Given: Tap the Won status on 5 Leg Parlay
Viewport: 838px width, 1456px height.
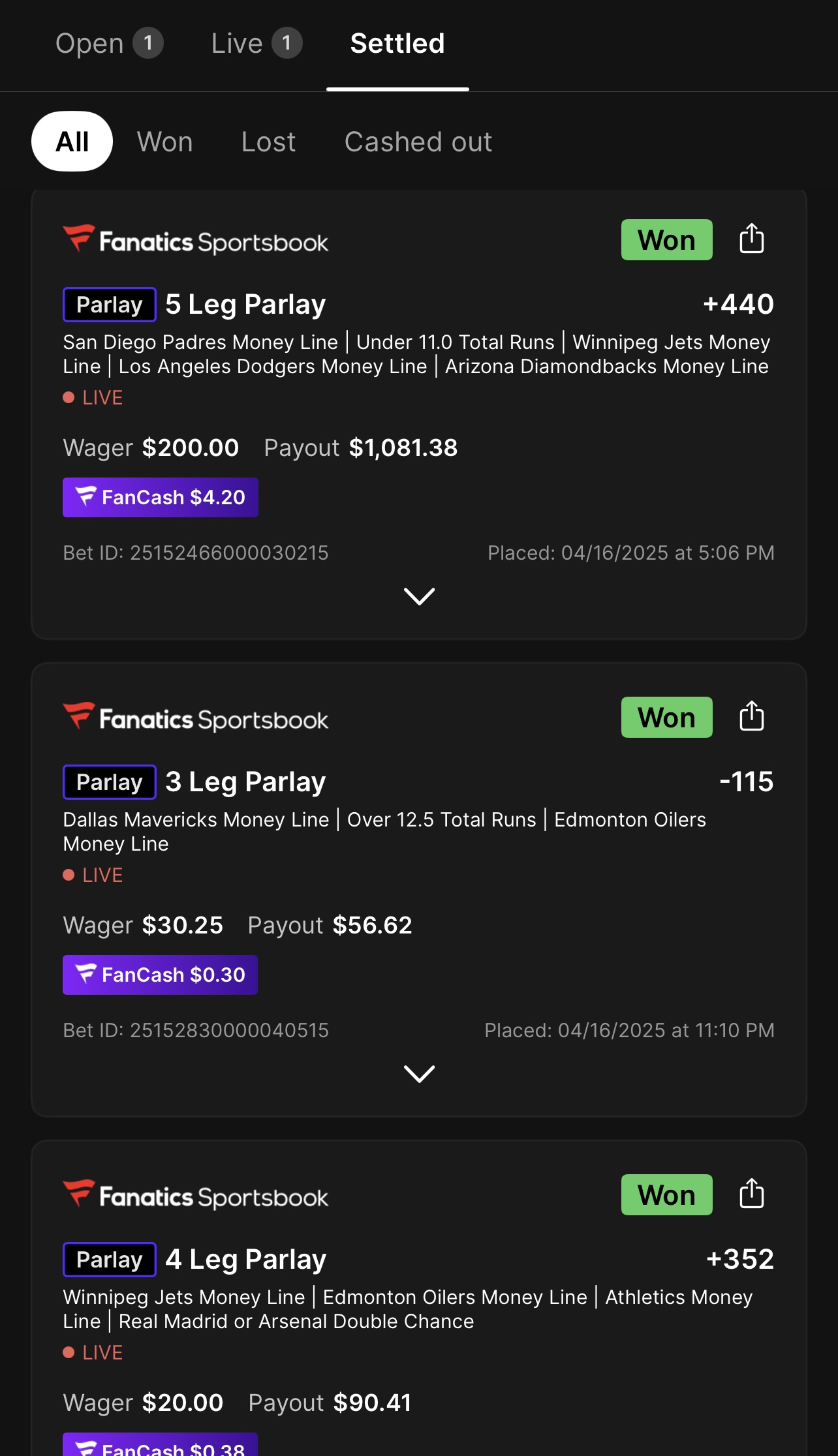Looking at the screenshot, I should click(x=666, y=240).
